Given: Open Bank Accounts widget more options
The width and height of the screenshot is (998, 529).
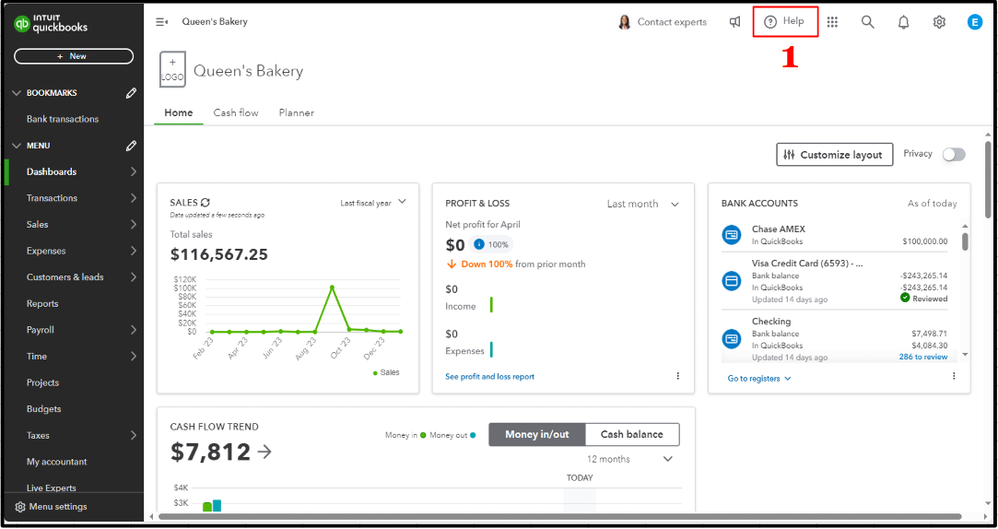Looking at the screenshot, I should click(x=953, y=376).
